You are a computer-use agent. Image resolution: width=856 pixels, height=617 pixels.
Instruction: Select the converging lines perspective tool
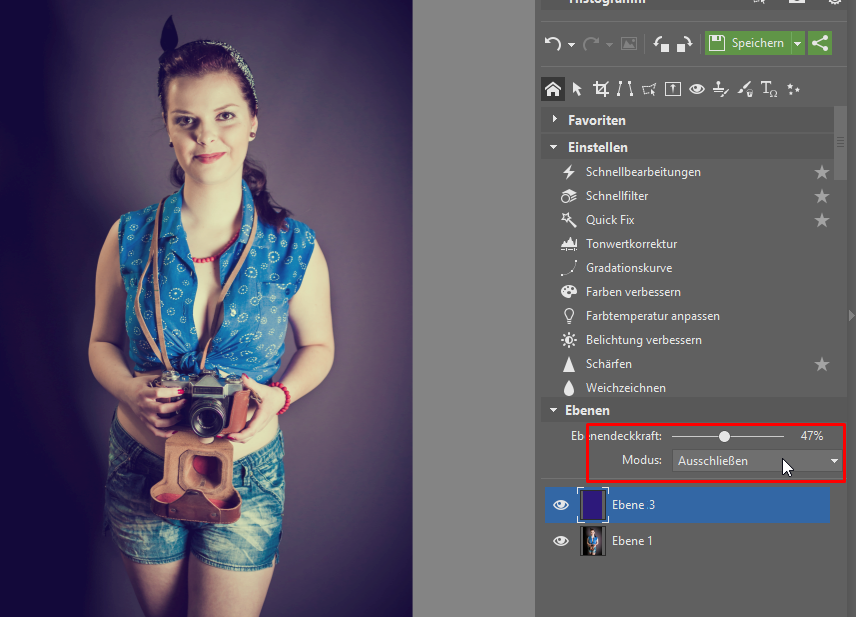(x=625, y=89)
